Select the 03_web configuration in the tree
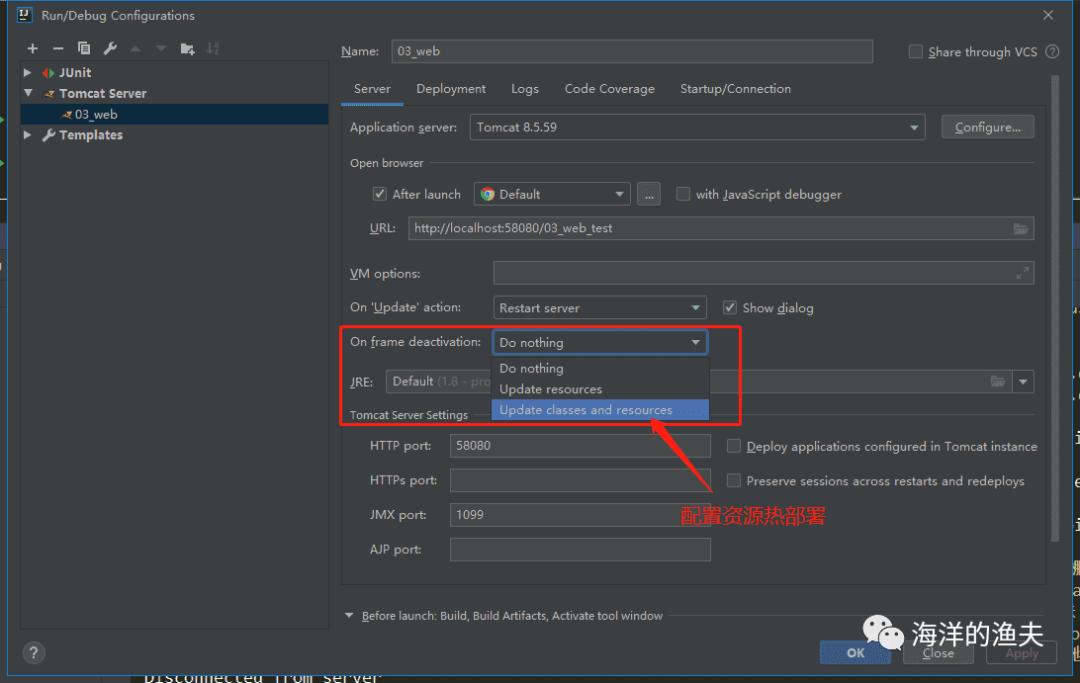Image resolution: width=1080 pixels, height=683 pixels. point(175,114)
